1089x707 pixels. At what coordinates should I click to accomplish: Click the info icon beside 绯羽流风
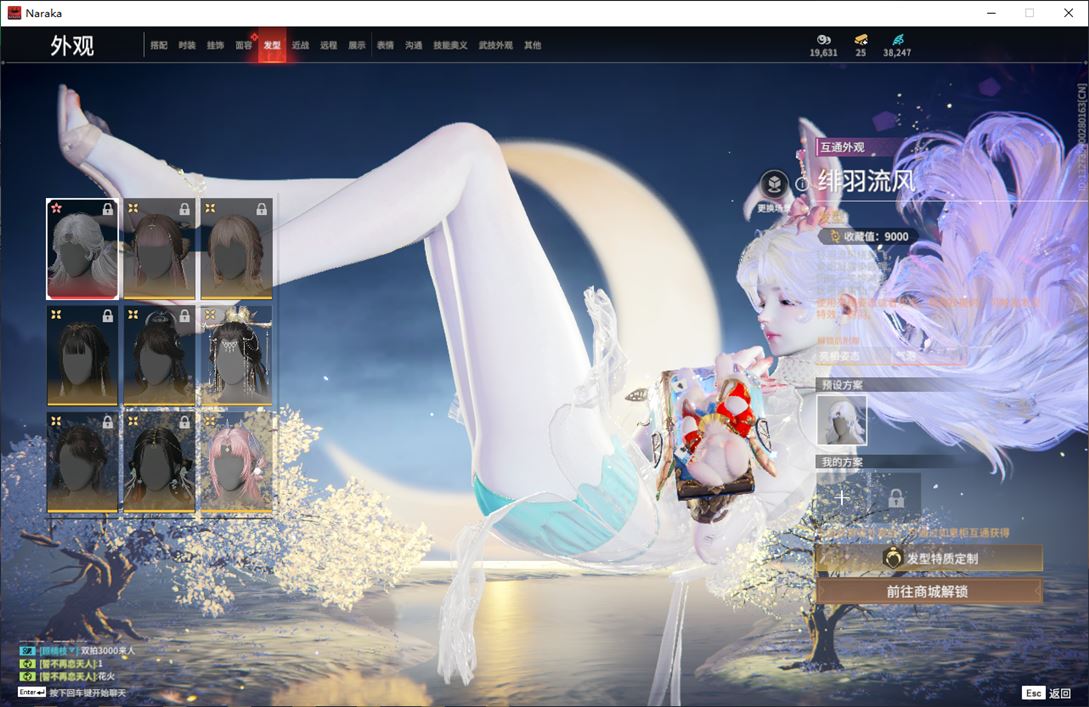[x=801, y=184]
